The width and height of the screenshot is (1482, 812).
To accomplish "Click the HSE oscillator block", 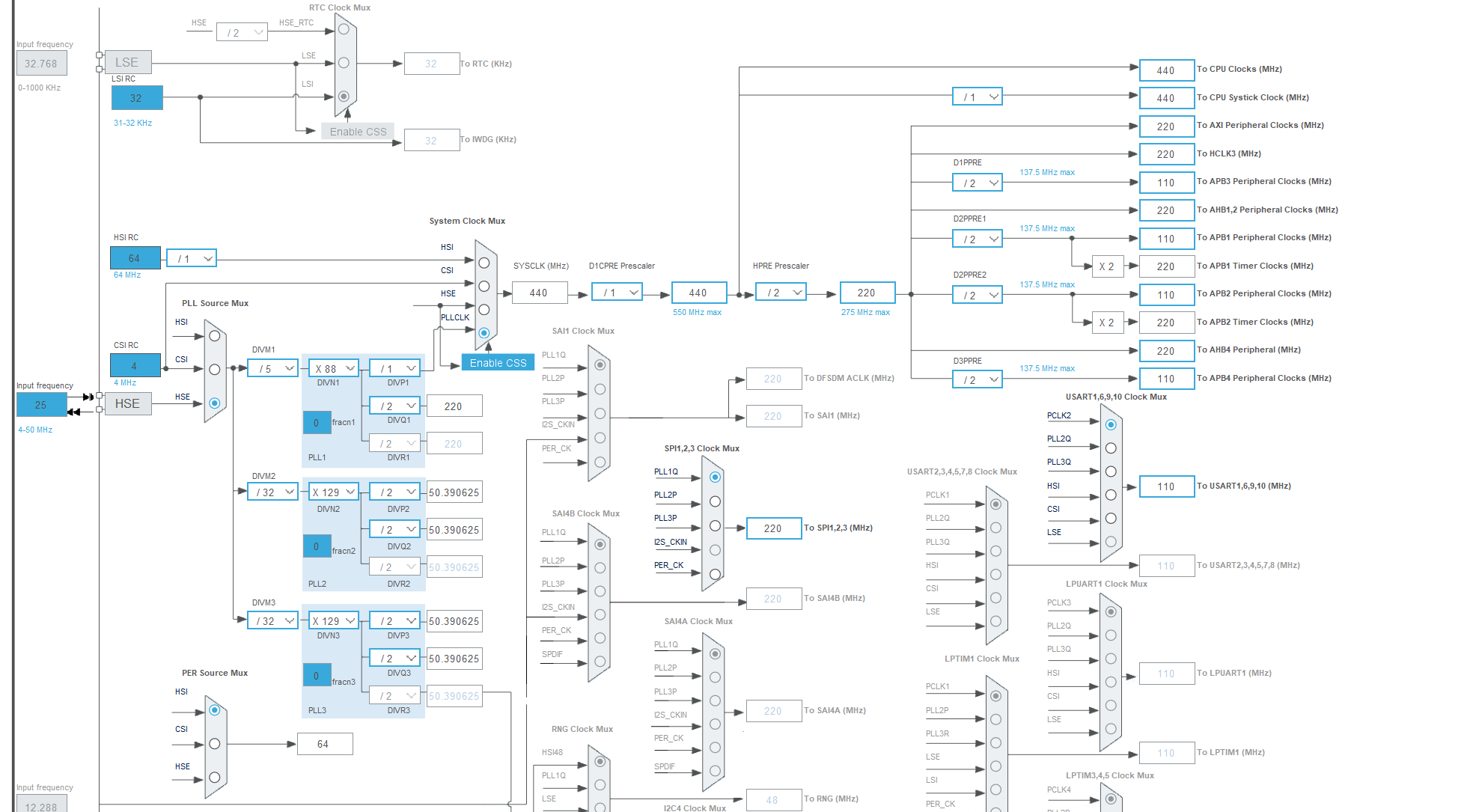I will (x=127, y=403).
